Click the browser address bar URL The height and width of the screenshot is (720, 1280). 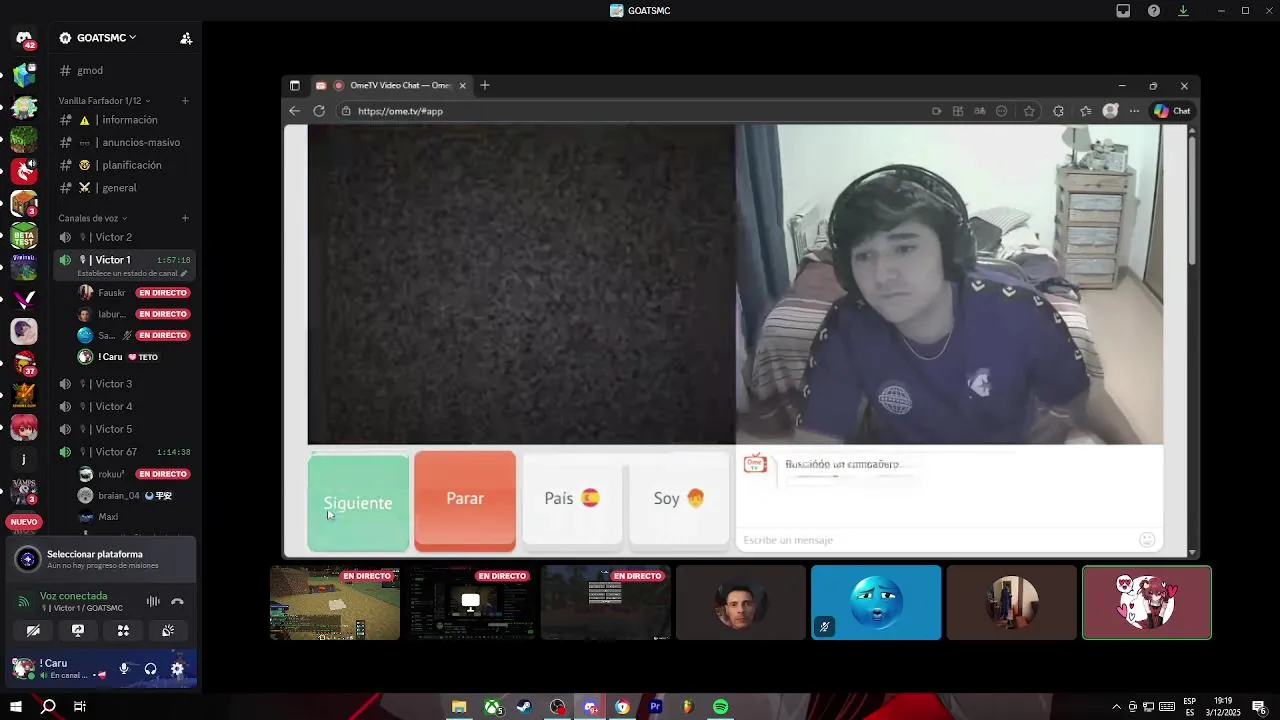coord(400,111)
